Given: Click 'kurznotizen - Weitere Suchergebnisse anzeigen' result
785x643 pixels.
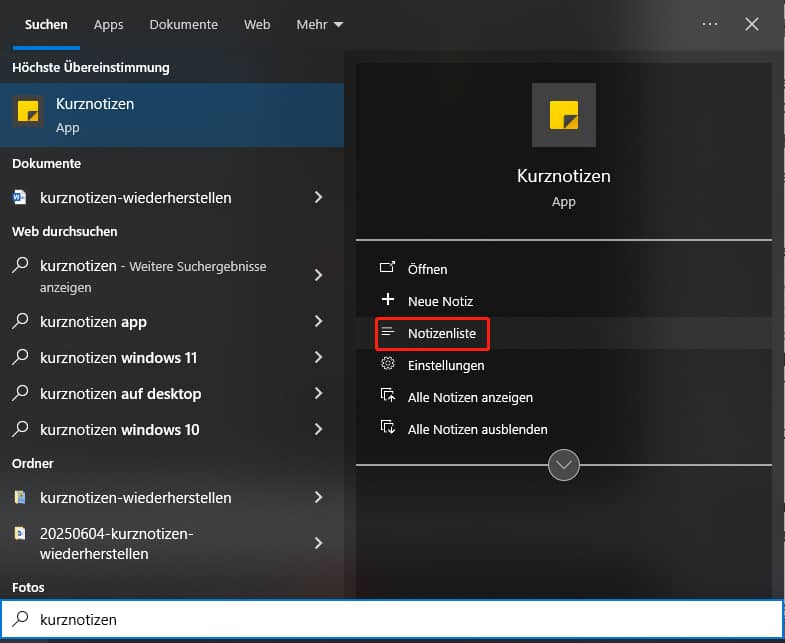Looking at the screenshot, I should [x=172, y=276].
